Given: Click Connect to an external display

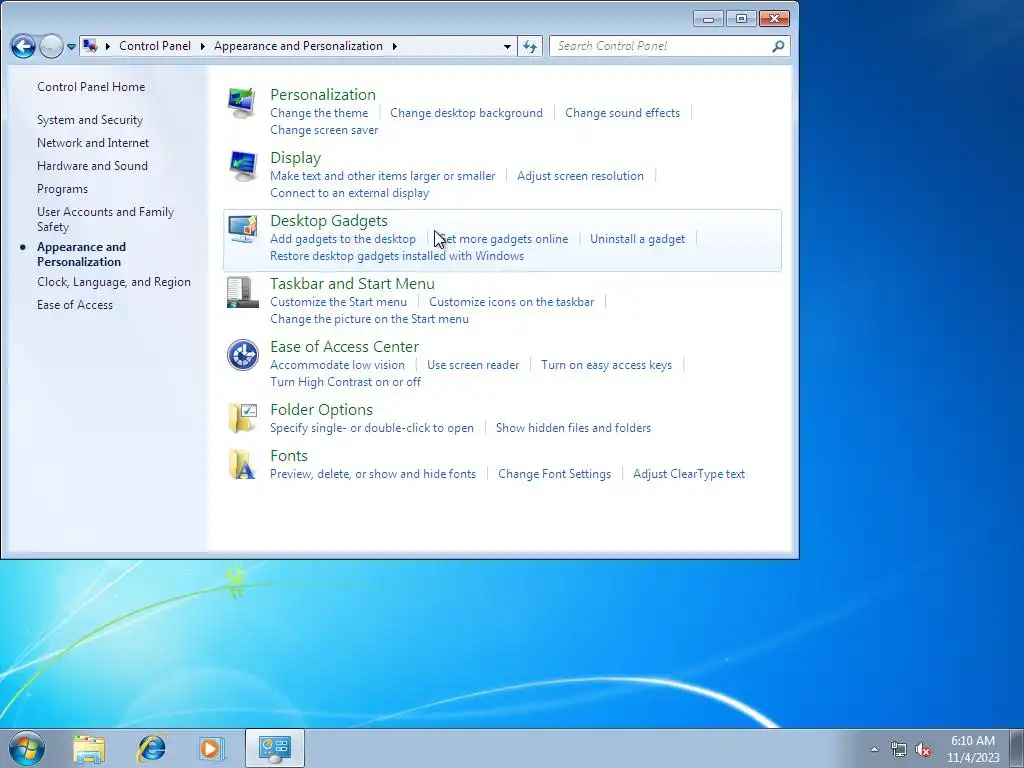Looking at the screenshot, I should tap(349, 193).
